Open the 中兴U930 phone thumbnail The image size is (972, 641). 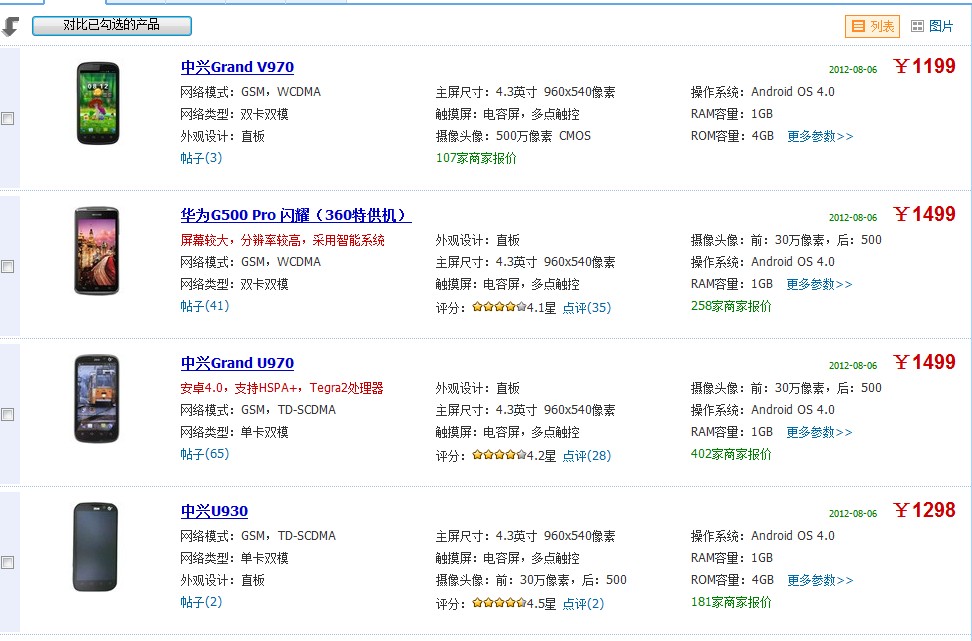[x=95, y=546]
